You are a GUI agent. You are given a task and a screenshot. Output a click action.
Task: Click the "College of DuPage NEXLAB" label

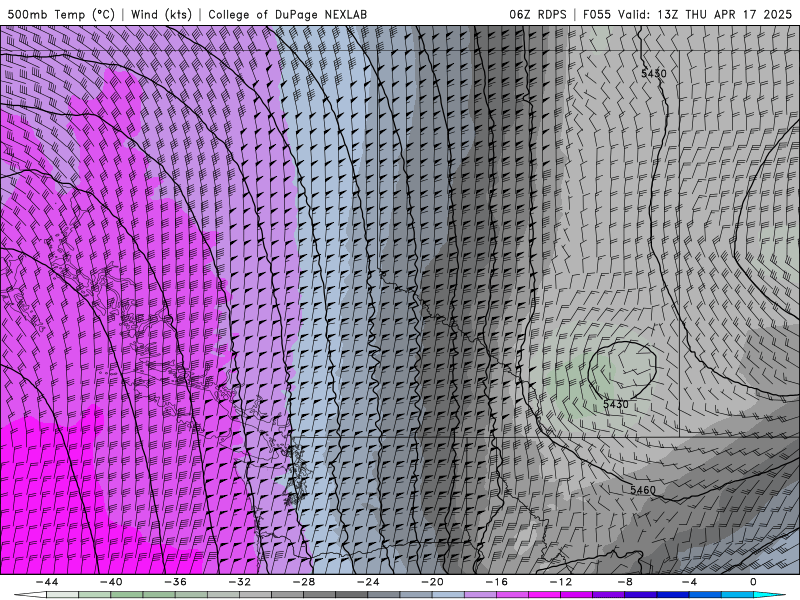287,14
